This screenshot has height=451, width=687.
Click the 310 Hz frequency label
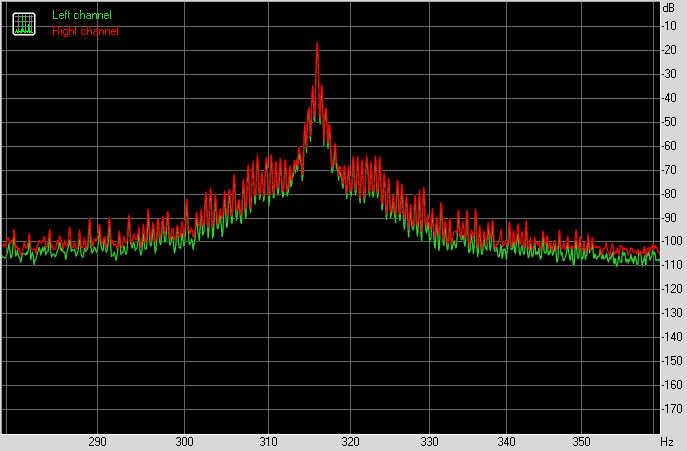click(268, 441)
